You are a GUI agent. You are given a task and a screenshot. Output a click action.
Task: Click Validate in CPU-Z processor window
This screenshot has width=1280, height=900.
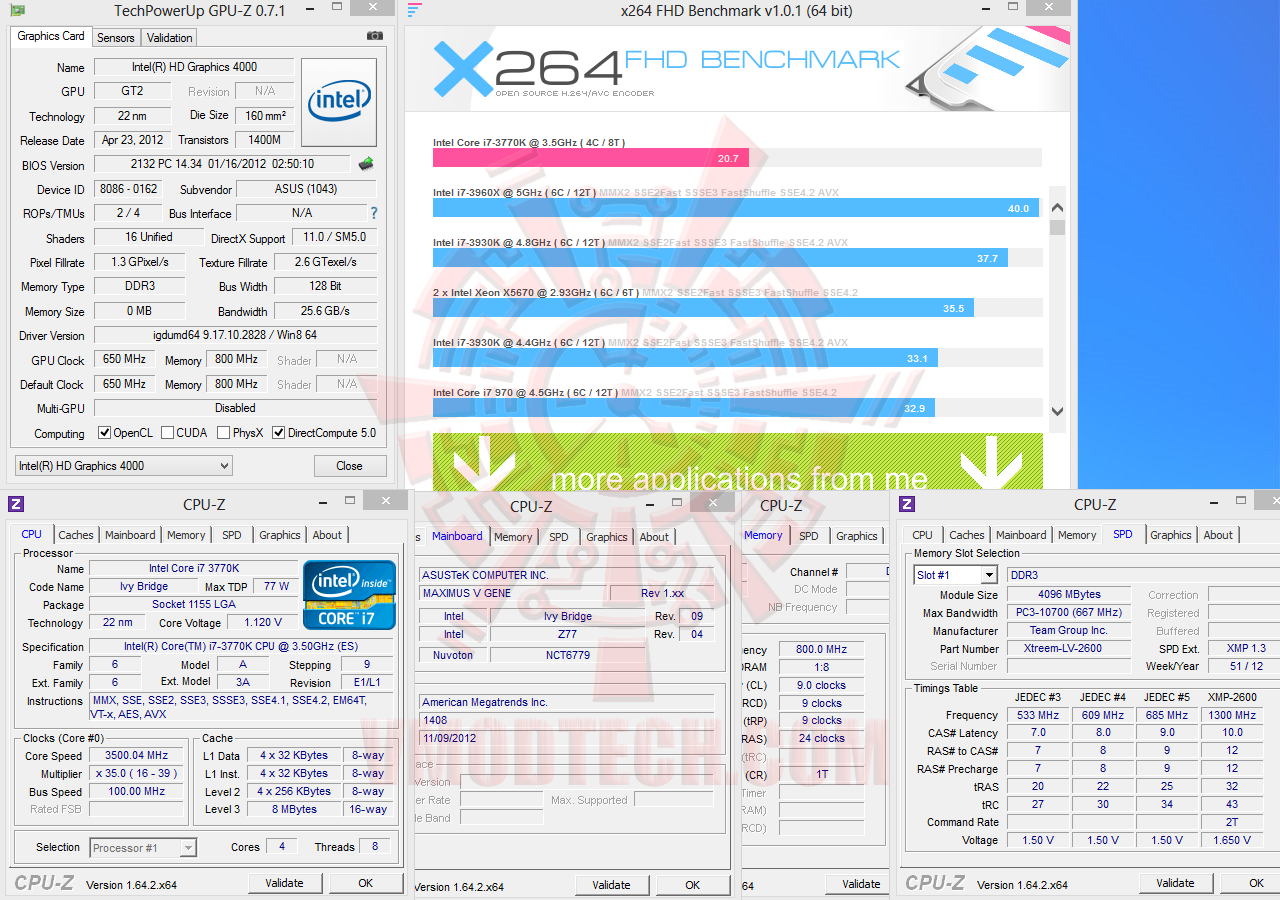[284, 883]
